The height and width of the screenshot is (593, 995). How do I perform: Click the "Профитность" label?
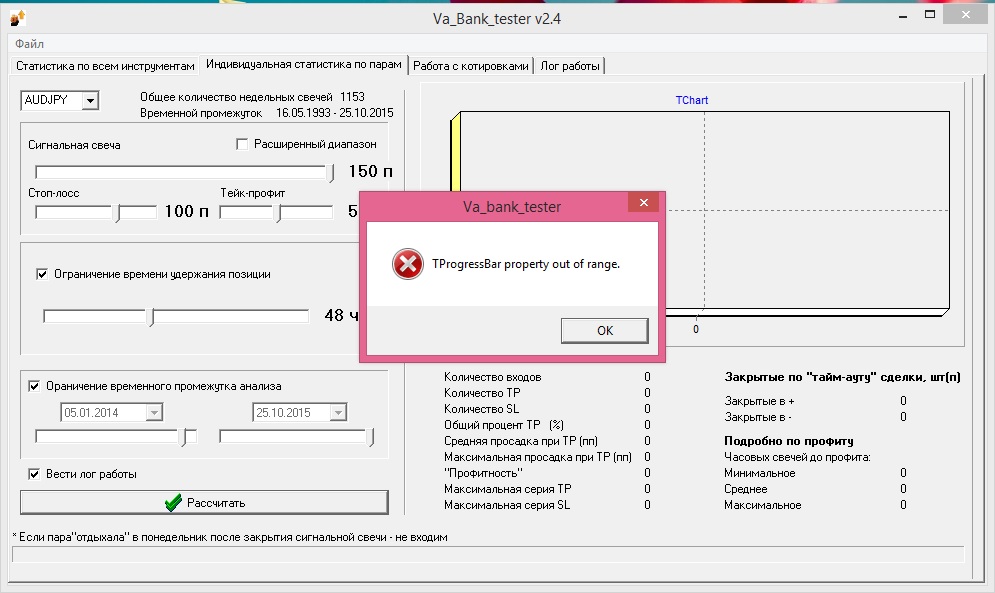point(484,473)
